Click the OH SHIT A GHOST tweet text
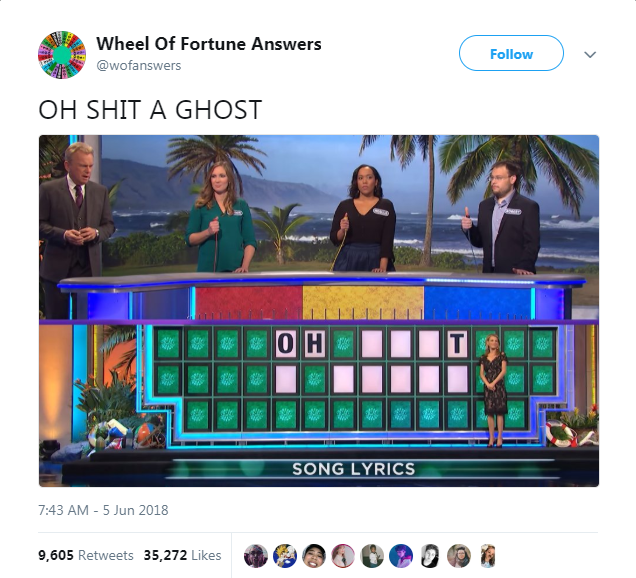 pyautogui.click(x=150, y=110)
